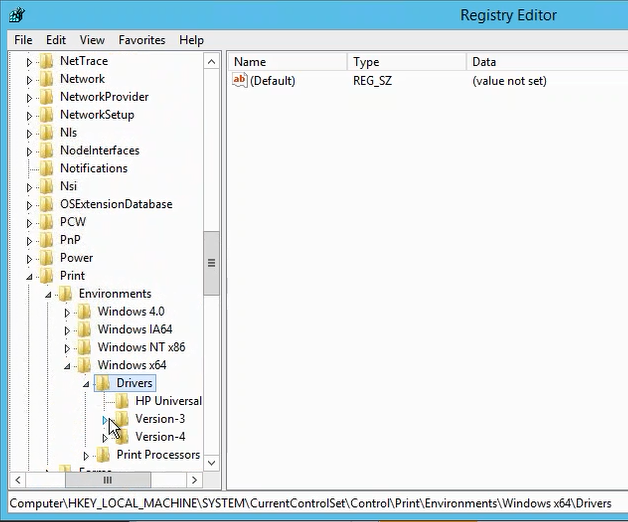Select the Notifications folder icon
The width and height of the screenshot is (628, 522).
click(x=46, y=169)
